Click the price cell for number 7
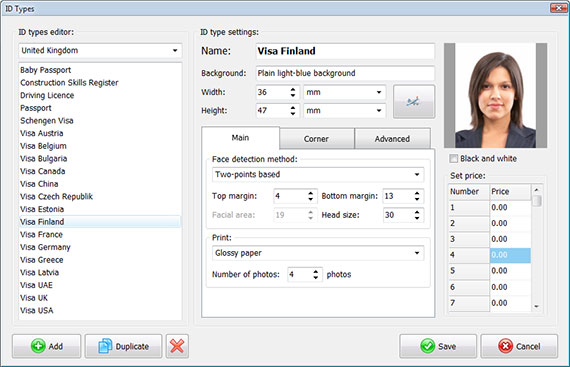The height and width of the screenshot is (367, 570). click(510, 303)
